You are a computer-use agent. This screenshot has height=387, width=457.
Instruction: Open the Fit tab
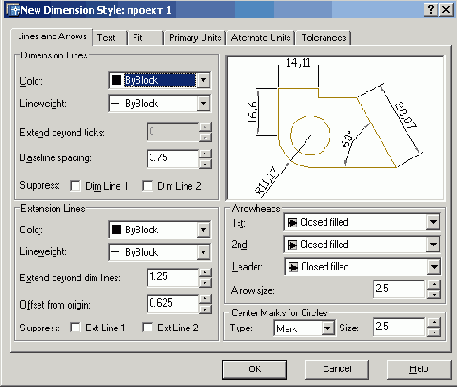pyautogui.click(x=146, y=38)
